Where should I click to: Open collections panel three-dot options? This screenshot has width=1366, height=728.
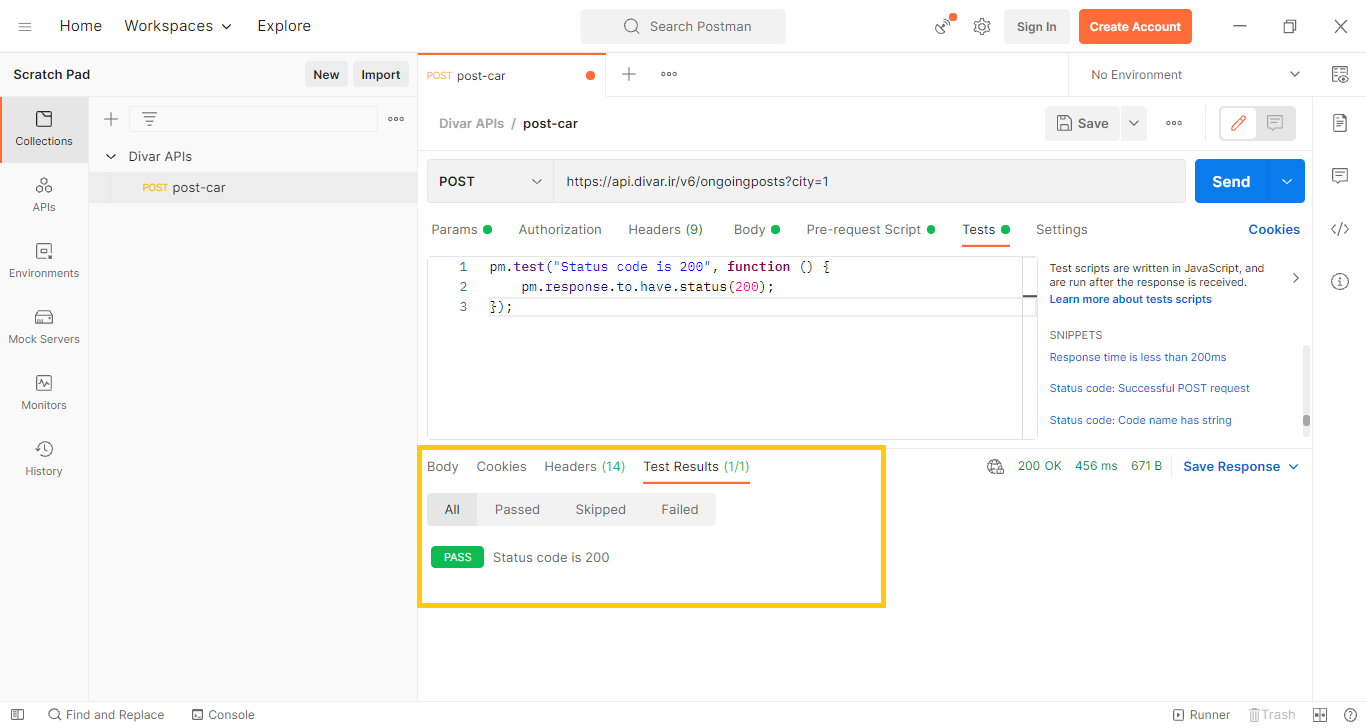pos(396,119)
